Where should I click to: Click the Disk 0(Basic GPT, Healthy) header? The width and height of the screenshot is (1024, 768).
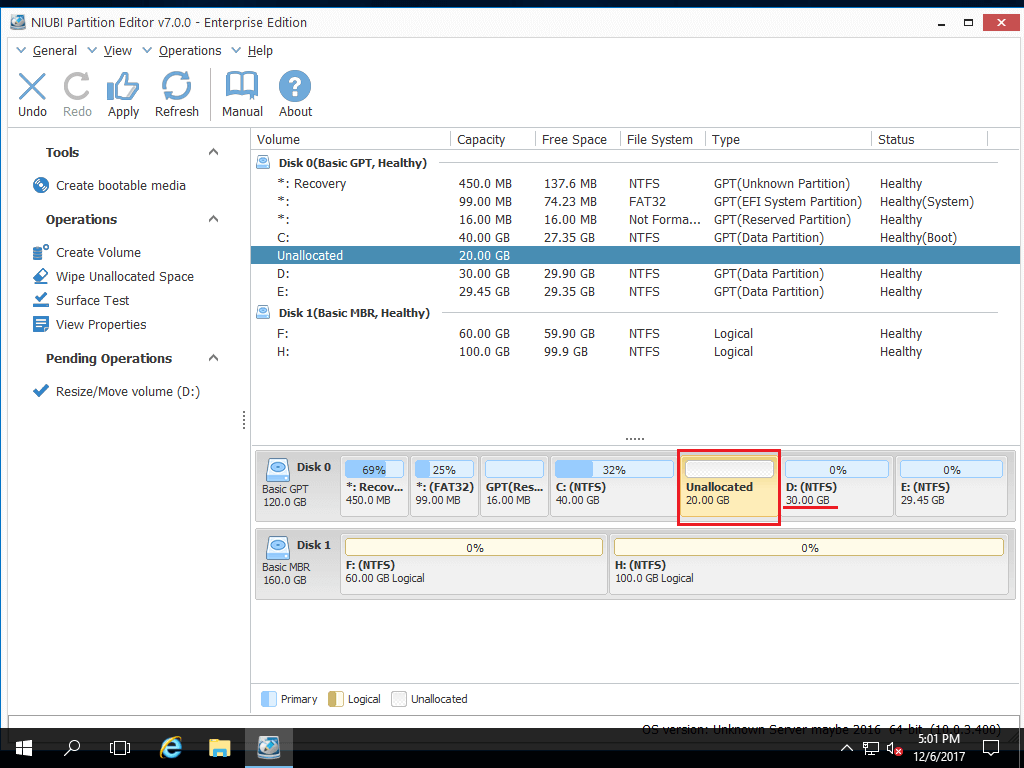(353, 163)
